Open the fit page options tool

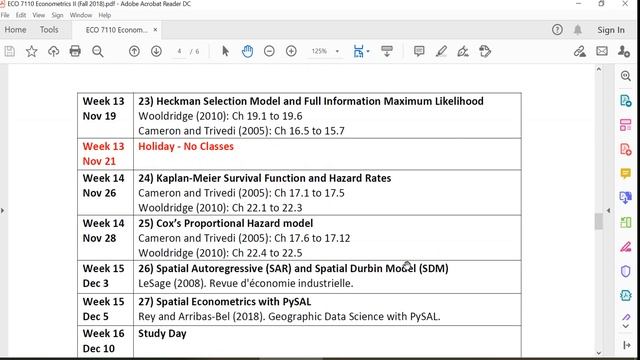click(361, 51)
